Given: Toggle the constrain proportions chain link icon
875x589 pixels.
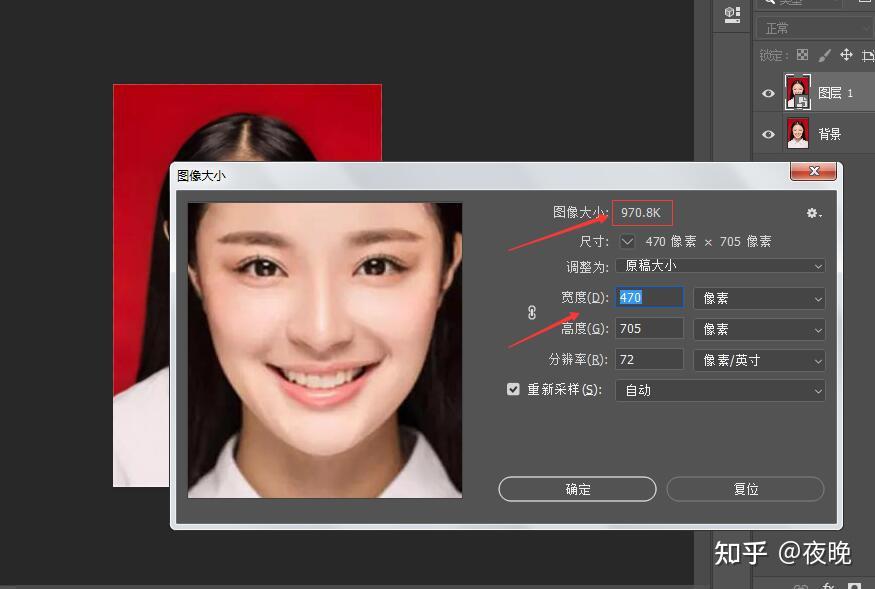Looking at the screenshot, I should pyautogui.click(x=532, y=313).
